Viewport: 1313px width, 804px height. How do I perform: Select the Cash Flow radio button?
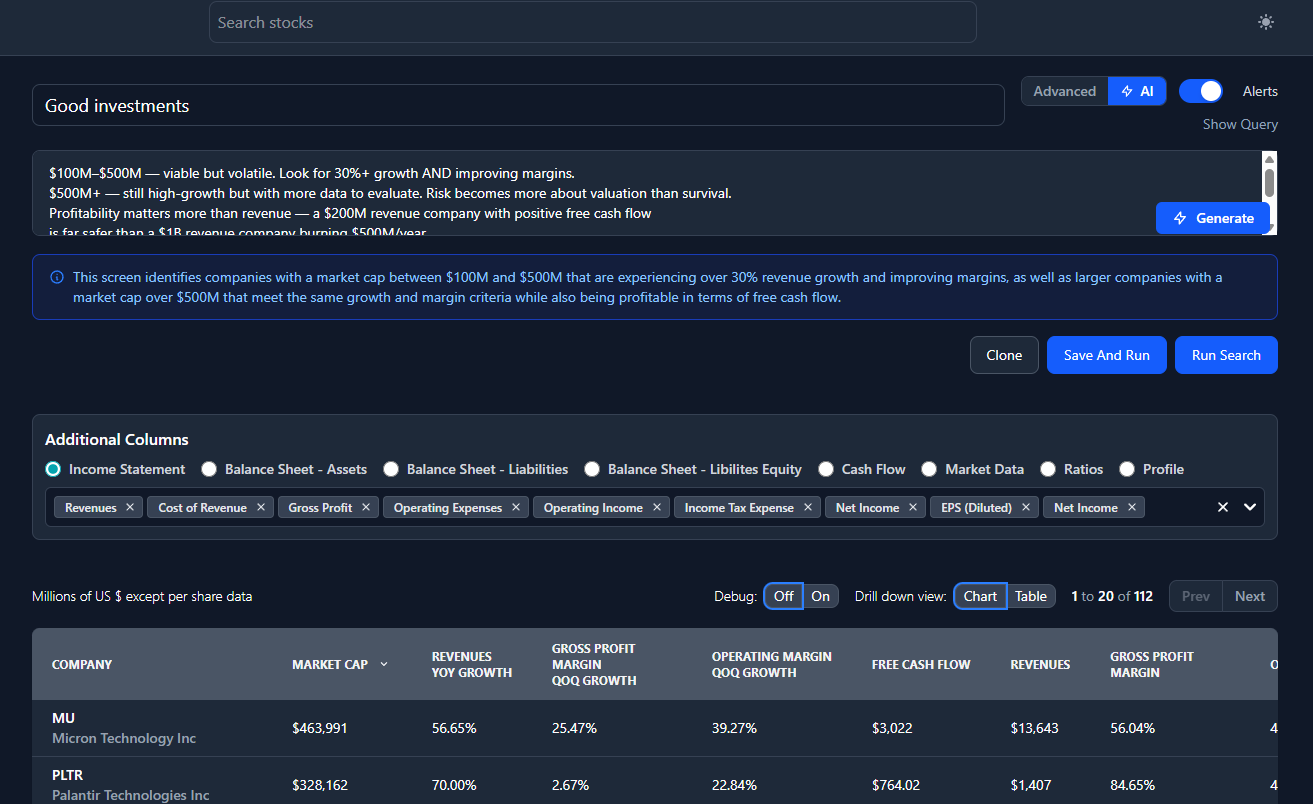tap(826, 469)
